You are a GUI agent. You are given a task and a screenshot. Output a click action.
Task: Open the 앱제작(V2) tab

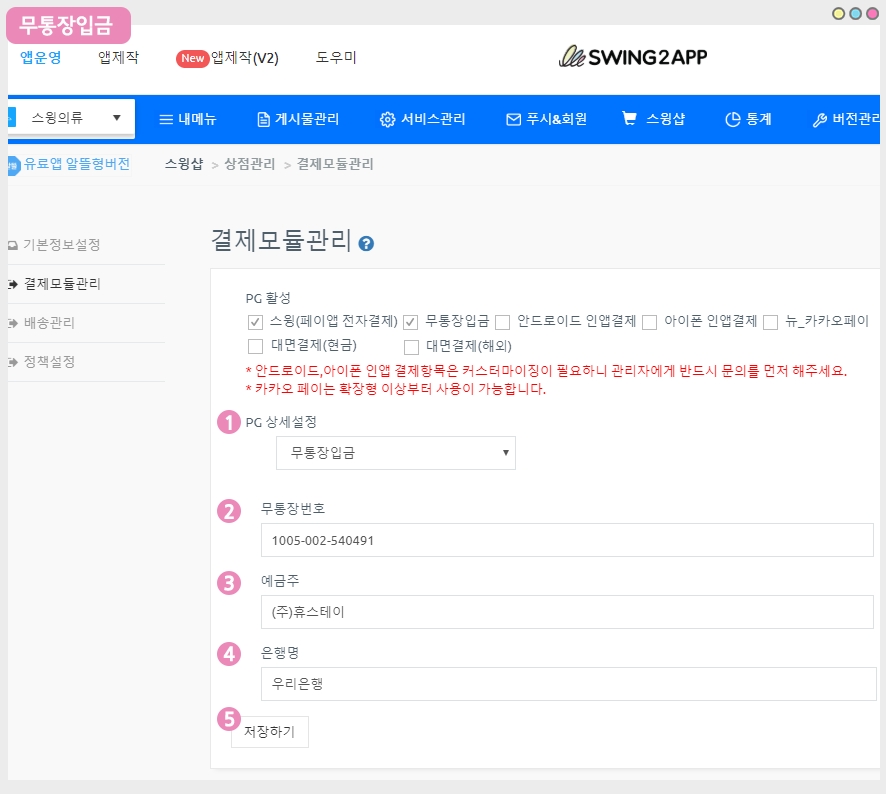(245, 58)
